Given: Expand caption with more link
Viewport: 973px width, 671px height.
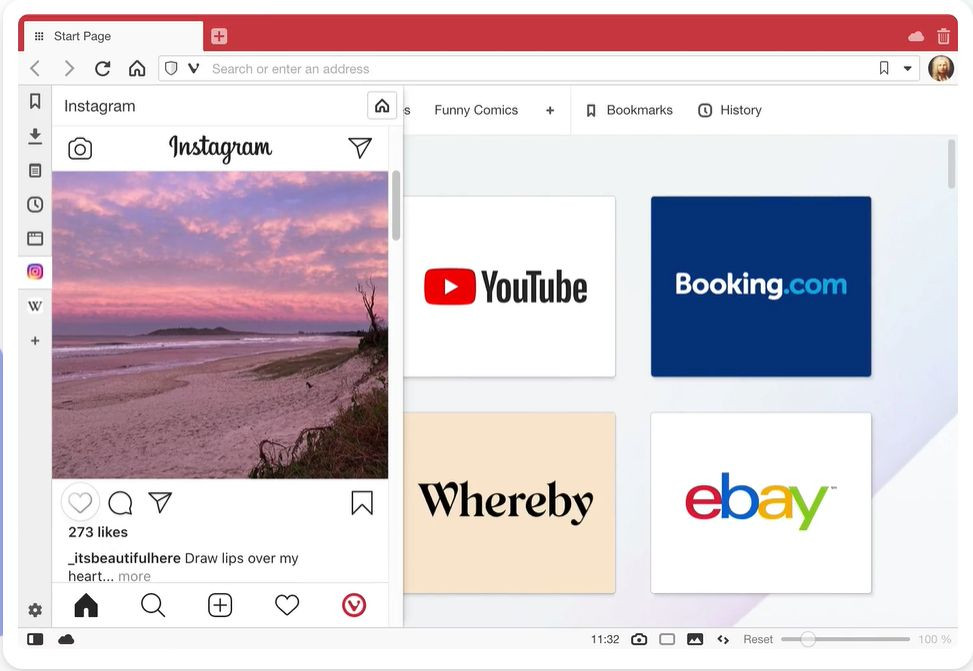Looking at the screenshot, I should [x=134, y=576].
